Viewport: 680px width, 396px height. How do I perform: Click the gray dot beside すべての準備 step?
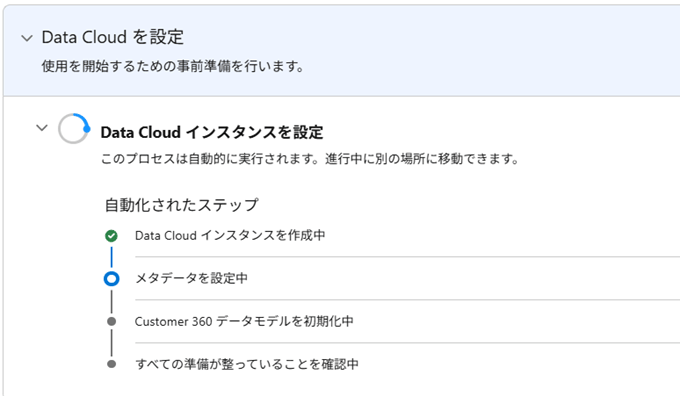[111, 364]
